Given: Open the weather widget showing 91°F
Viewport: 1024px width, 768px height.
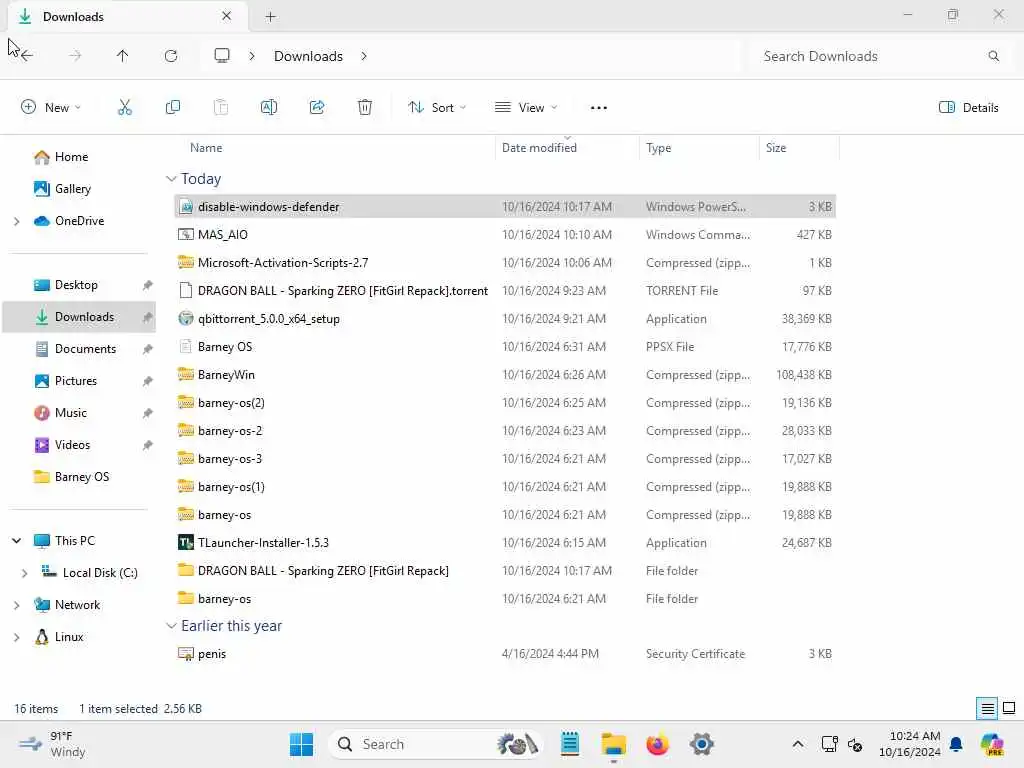Looking at the screenshot, I should tap(52, 744).
